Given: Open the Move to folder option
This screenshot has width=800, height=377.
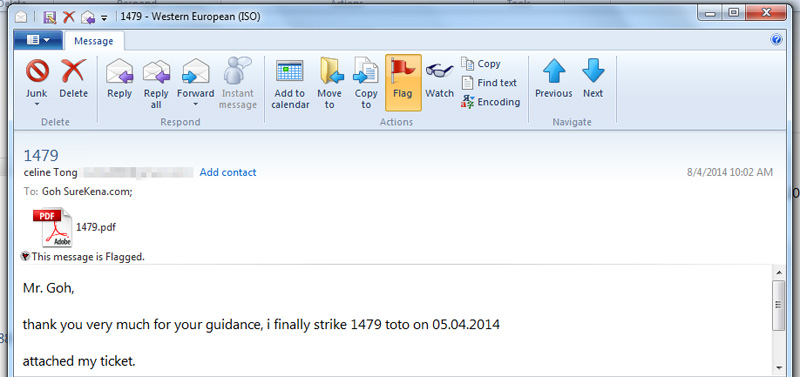Looking at the screenshot, I should pyautogui.click(x=330, y=84).
